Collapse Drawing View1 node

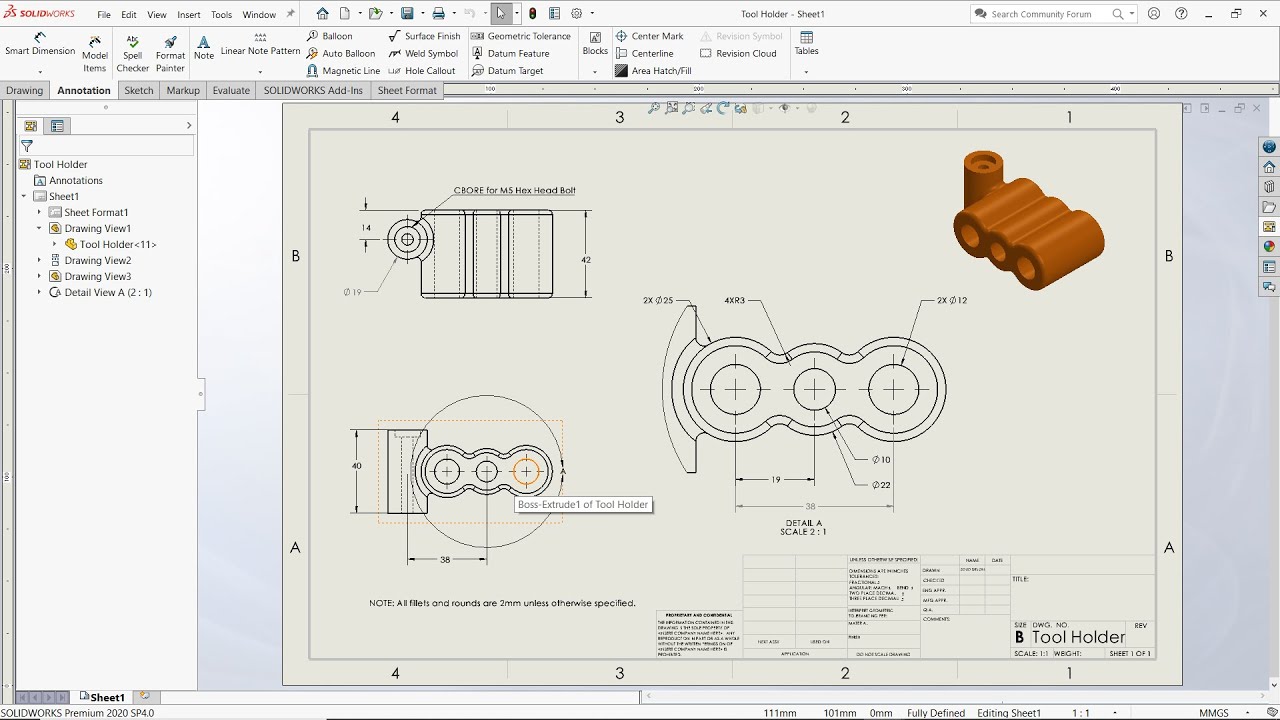tap(40, 228)
